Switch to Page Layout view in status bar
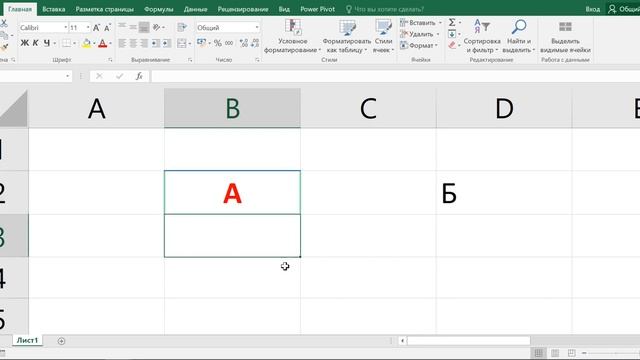The image size is (640, 360). click(x=555, y=353)
